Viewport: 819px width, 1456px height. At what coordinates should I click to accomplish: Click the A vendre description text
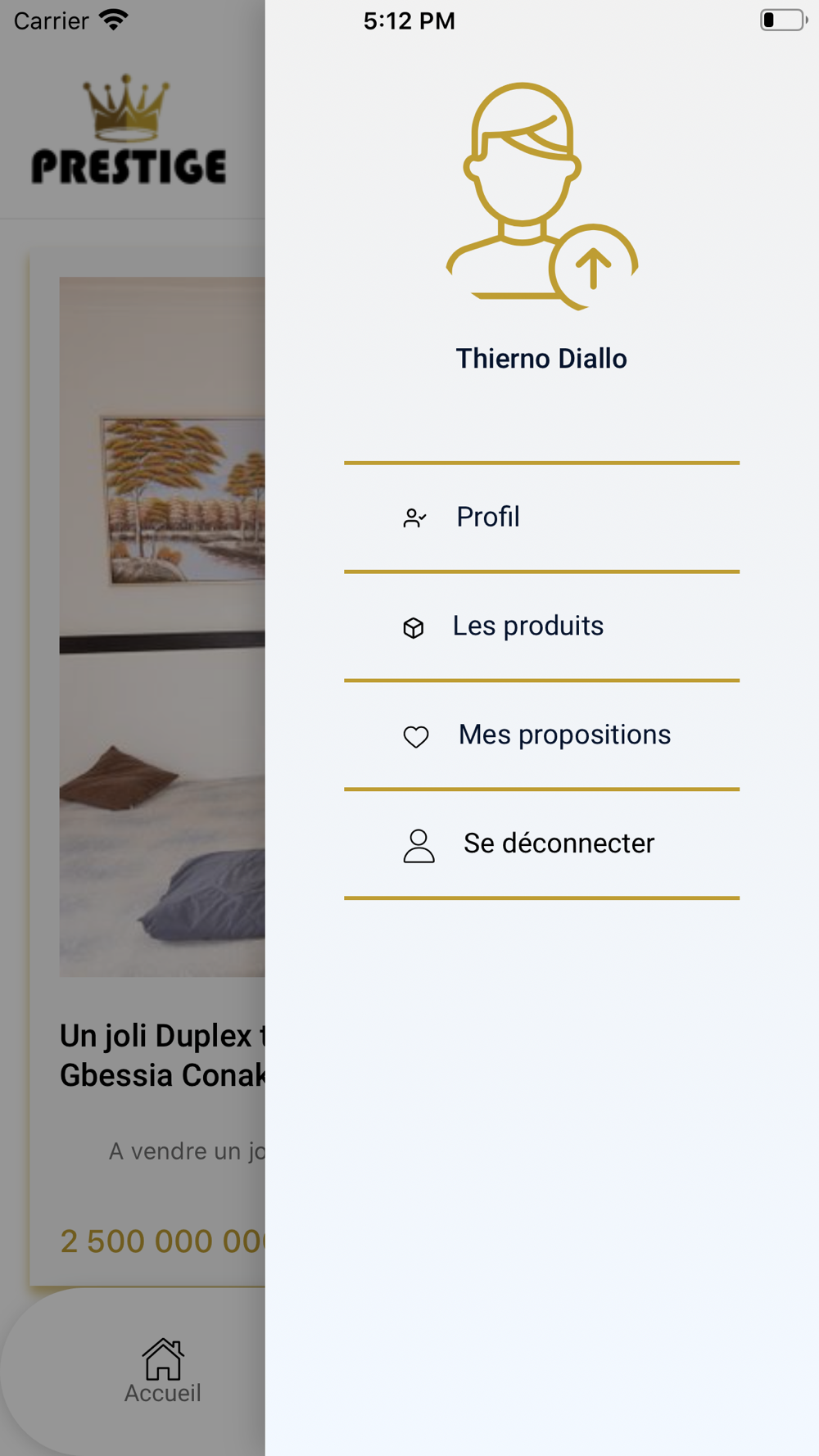pos(187,1151)
